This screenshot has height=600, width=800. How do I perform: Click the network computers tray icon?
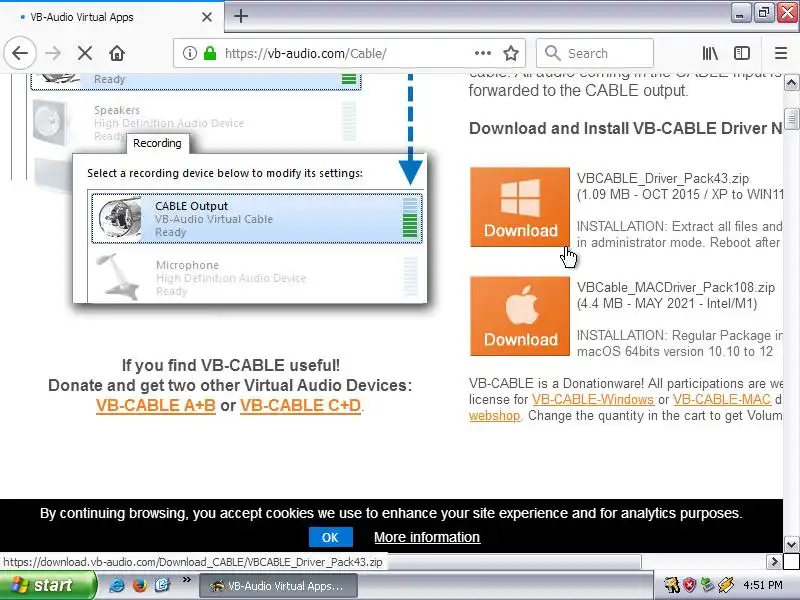[707, 585]
